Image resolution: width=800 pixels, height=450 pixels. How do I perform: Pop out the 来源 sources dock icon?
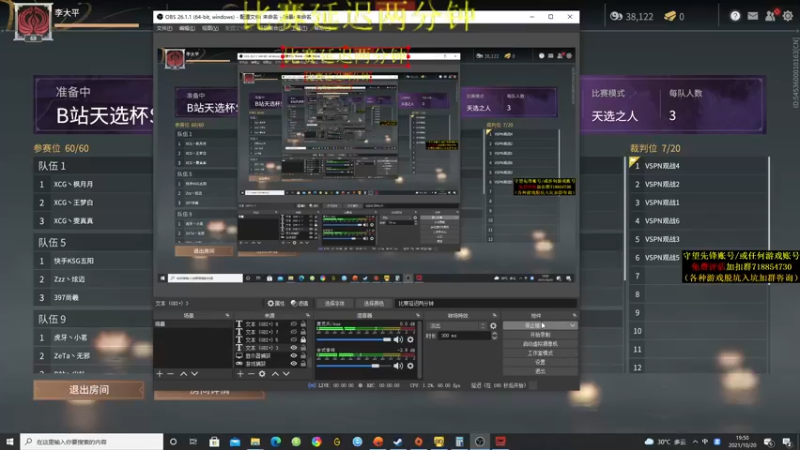(x=308, y=315)
